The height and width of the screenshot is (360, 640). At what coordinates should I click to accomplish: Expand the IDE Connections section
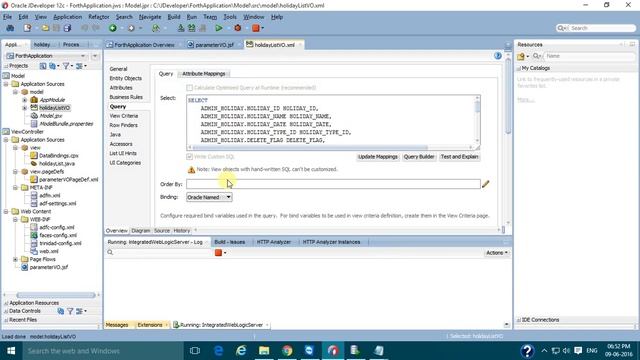point(519,320)
